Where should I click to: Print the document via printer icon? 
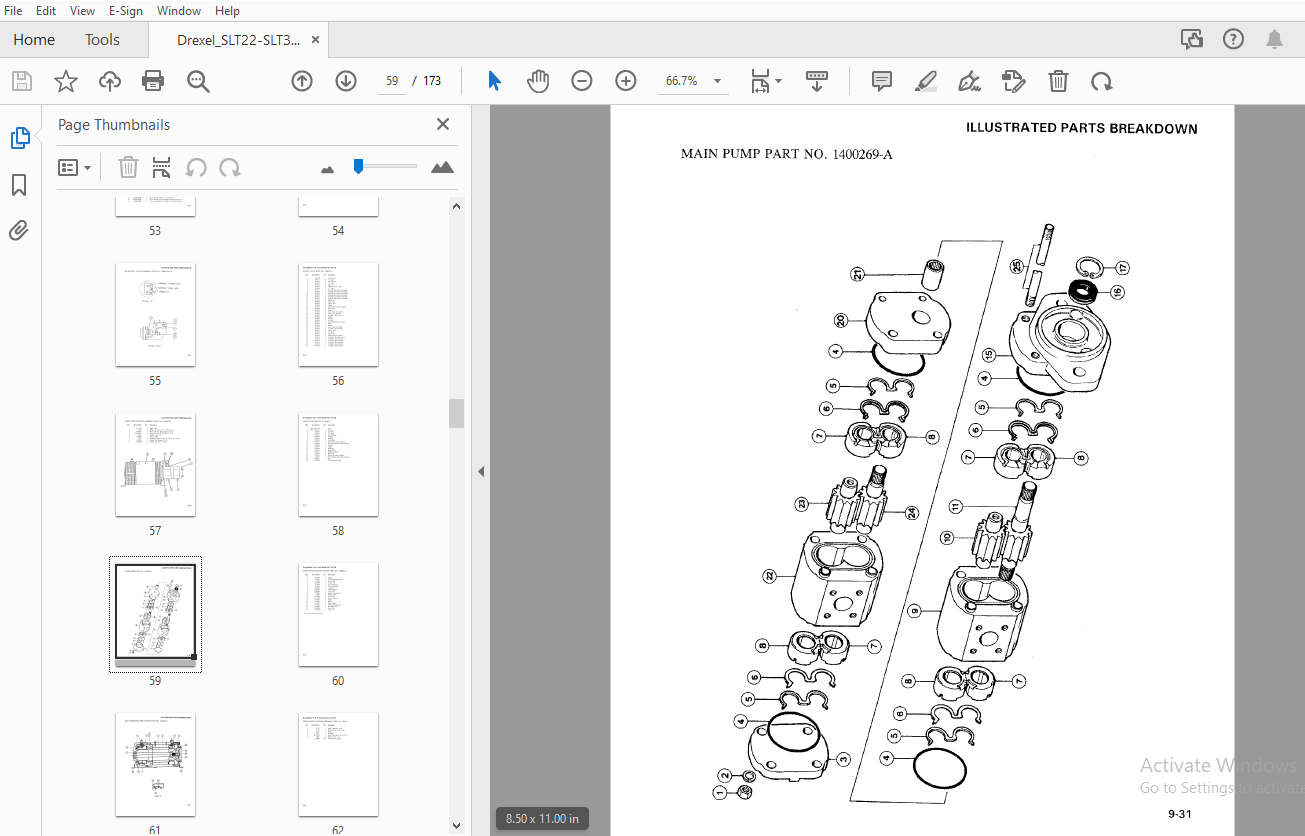(x=153, y=81)
